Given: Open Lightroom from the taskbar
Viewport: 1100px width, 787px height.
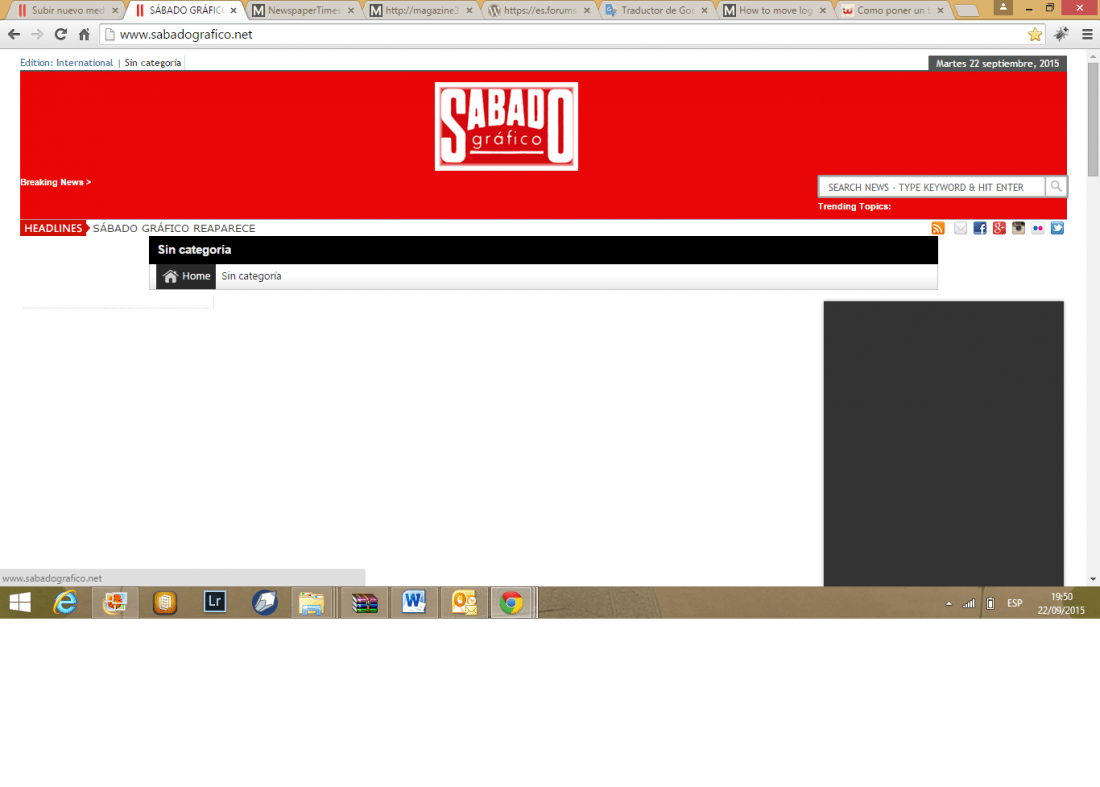Looking at the screenshot, I should point(215,602).
